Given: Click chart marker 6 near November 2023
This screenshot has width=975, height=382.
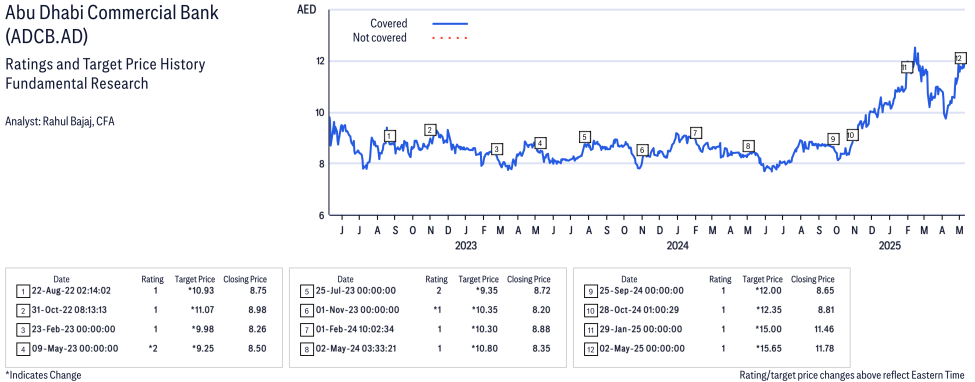Looking at the screenshot, I should pos(642,150).
